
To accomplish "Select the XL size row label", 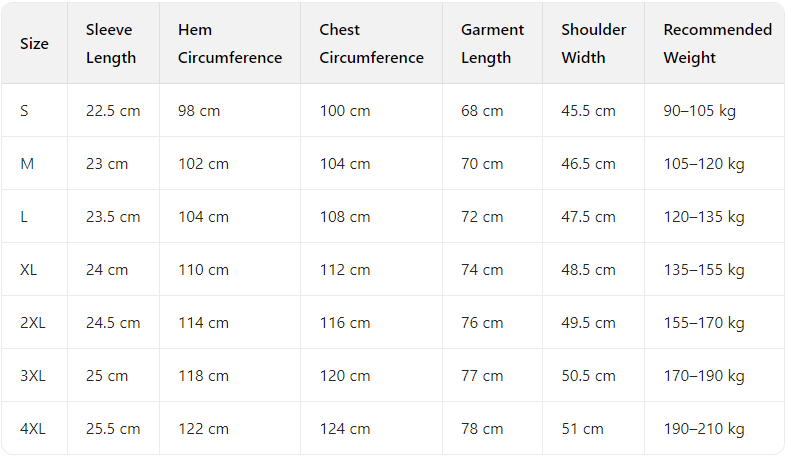I will tap(29, 270).
